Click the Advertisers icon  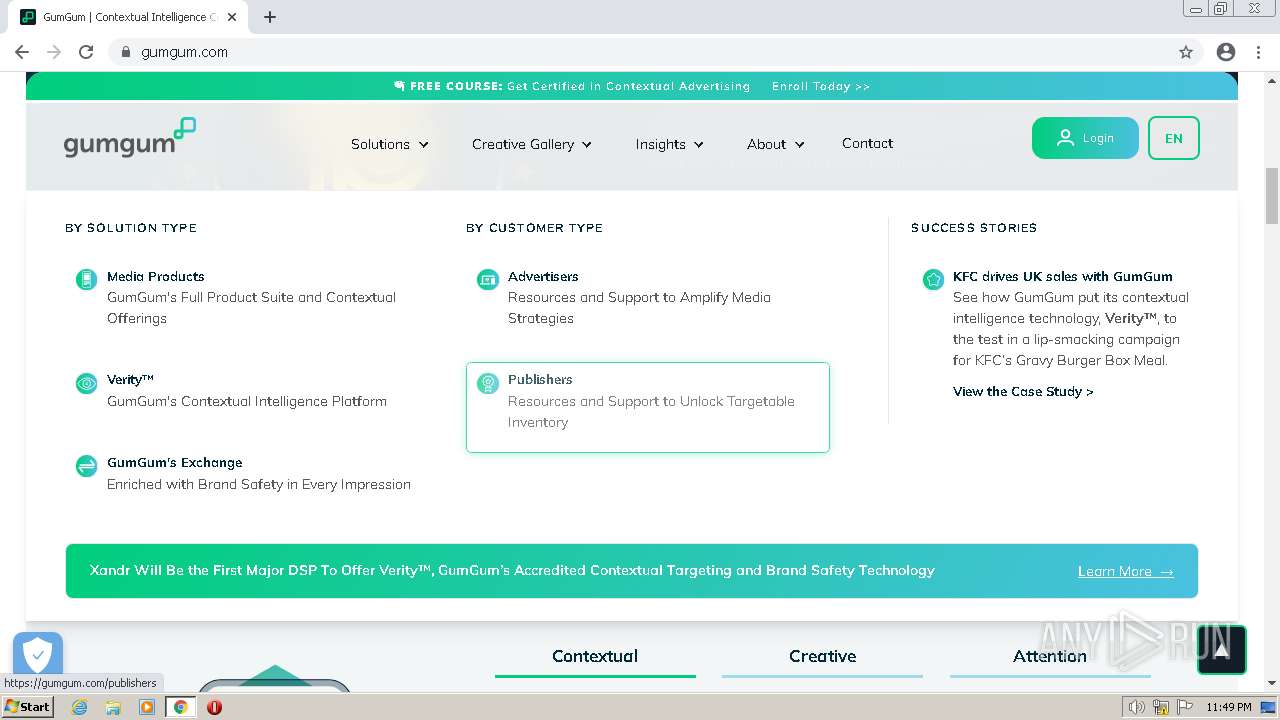(488, 279)
